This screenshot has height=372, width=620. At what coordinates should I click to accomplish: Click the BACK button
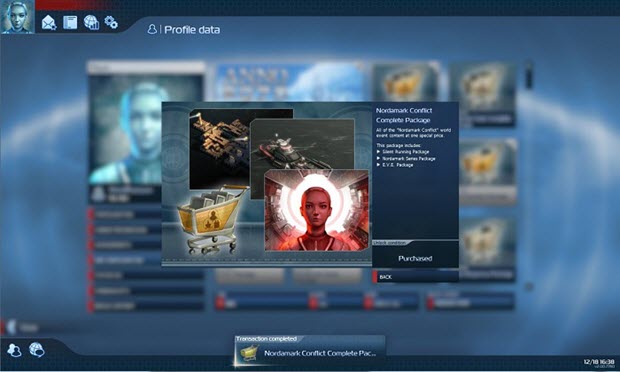pyautogui.click(x=415, y=277)
